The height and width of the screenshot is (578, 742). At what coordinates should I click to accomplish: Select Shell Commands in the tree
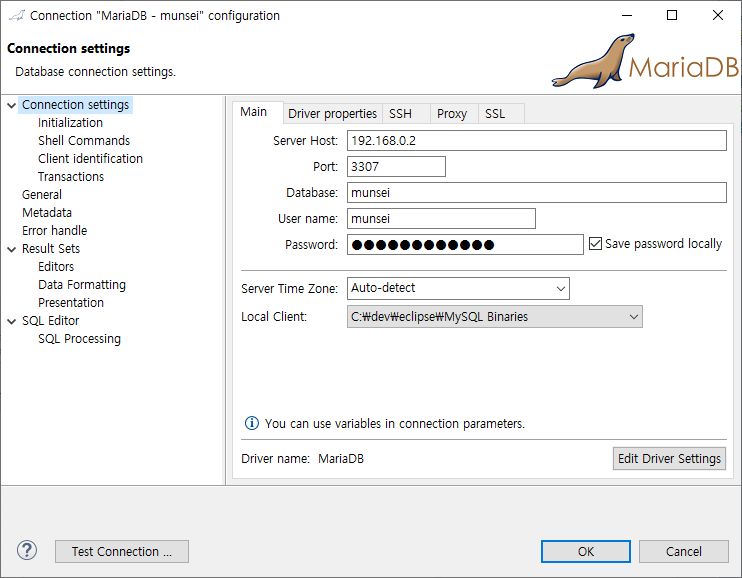84,141
